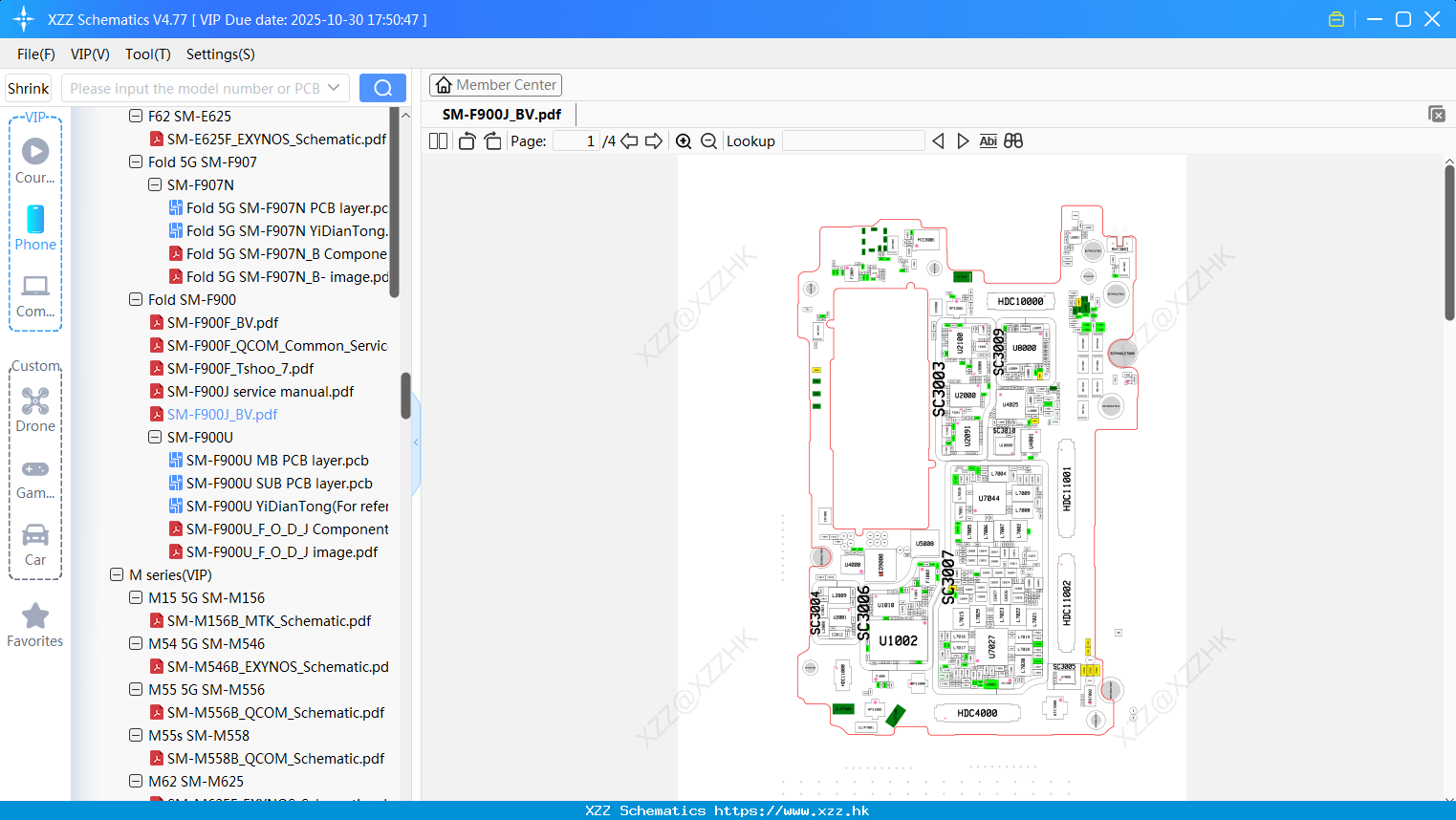The width and height of the screenshot is (1456, 820).
Task: Click the yellow VIP briefcase icon
Action: (x=1336, y=19)
